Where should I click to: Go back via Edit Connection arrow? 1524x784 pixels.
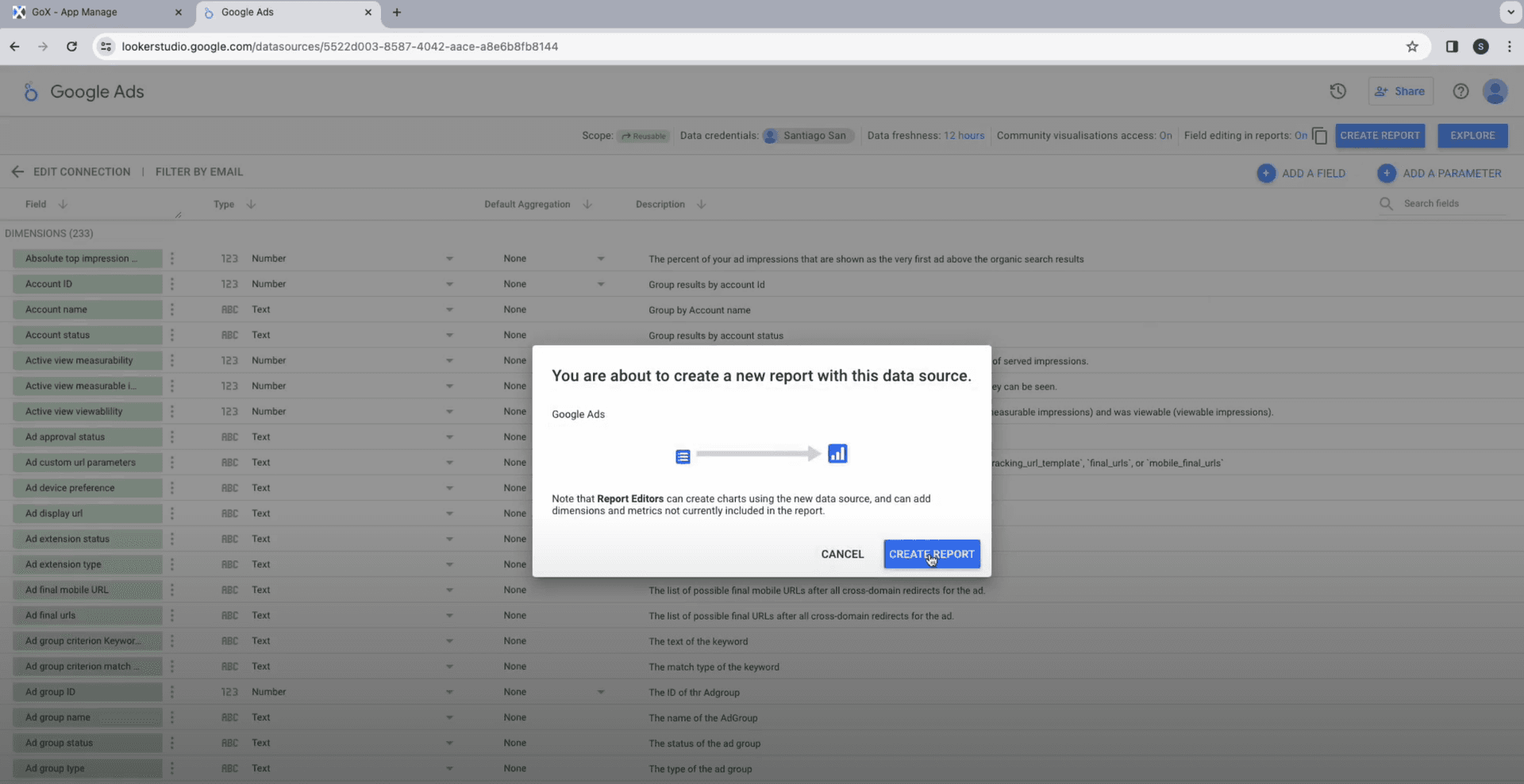point(17,171)
